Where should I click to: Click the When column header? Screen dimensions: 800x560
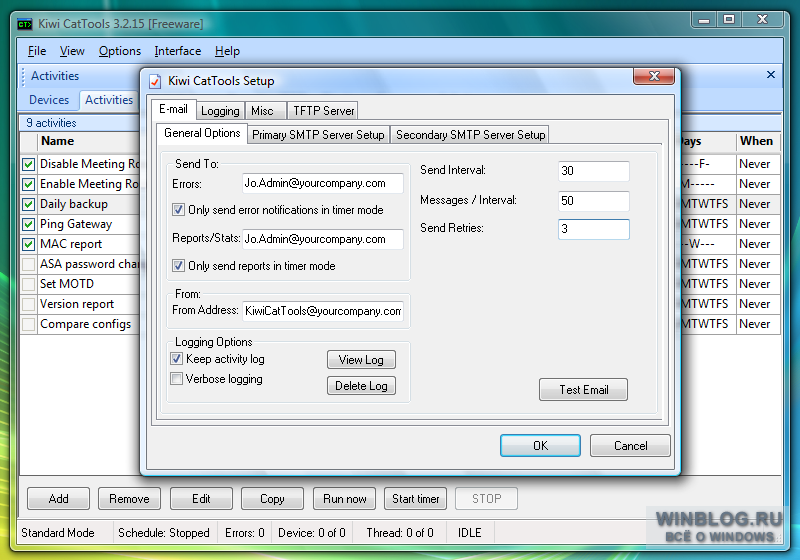[758, 141]
